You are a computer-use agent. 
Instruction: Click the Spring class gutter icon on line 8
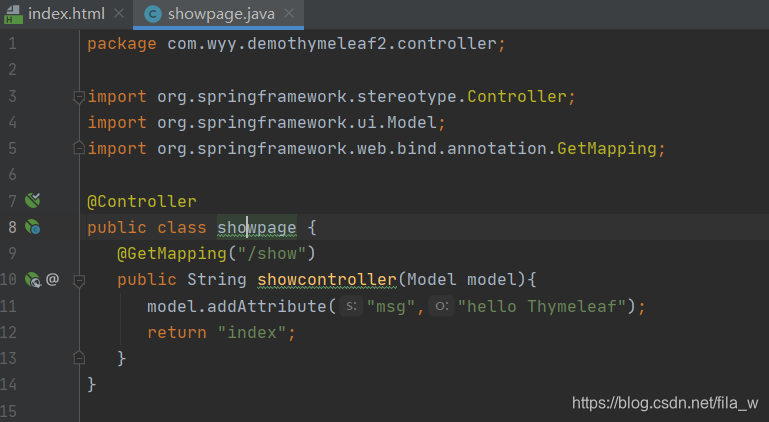point(33,227)
